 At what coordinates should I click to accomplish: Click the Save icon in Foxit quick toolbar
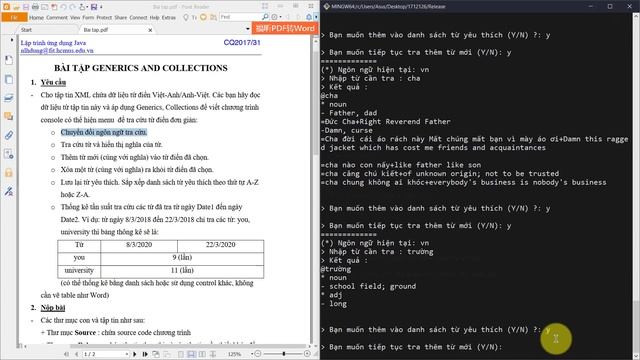coord(26,7)
